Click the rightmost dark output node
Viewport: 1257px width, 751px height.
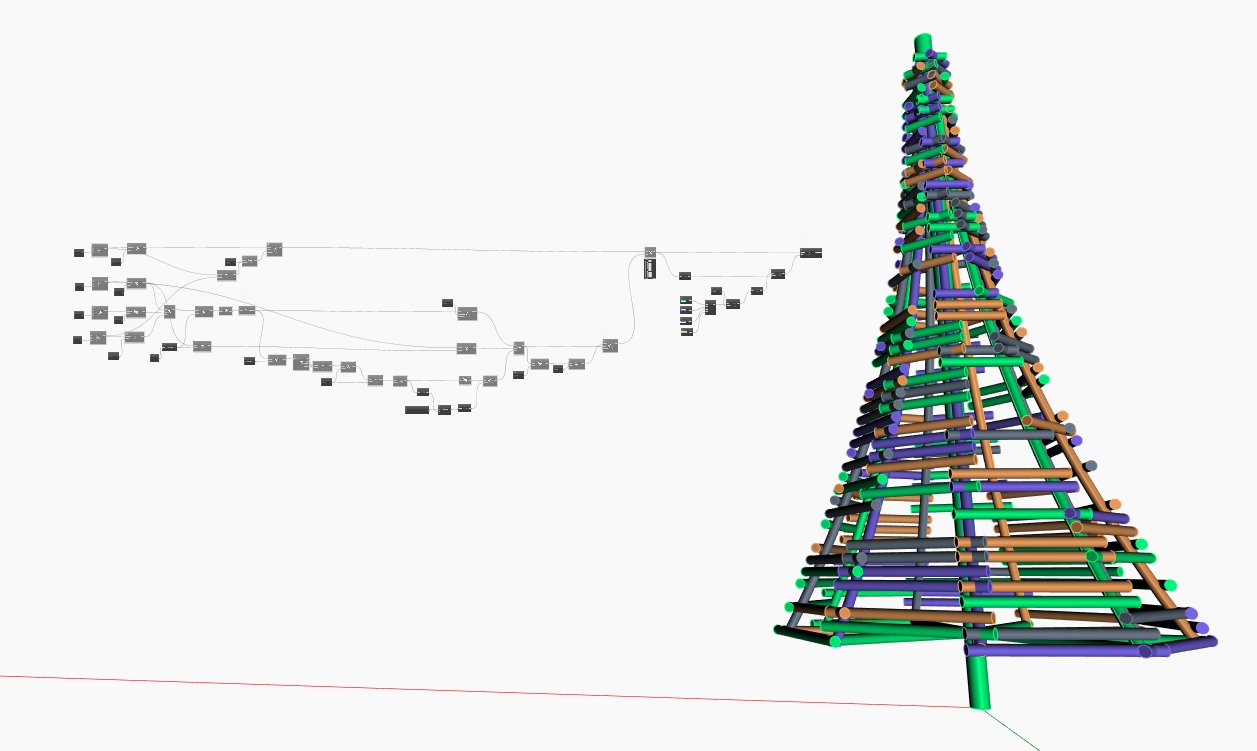pyautogui.click(x=811, y=253)
